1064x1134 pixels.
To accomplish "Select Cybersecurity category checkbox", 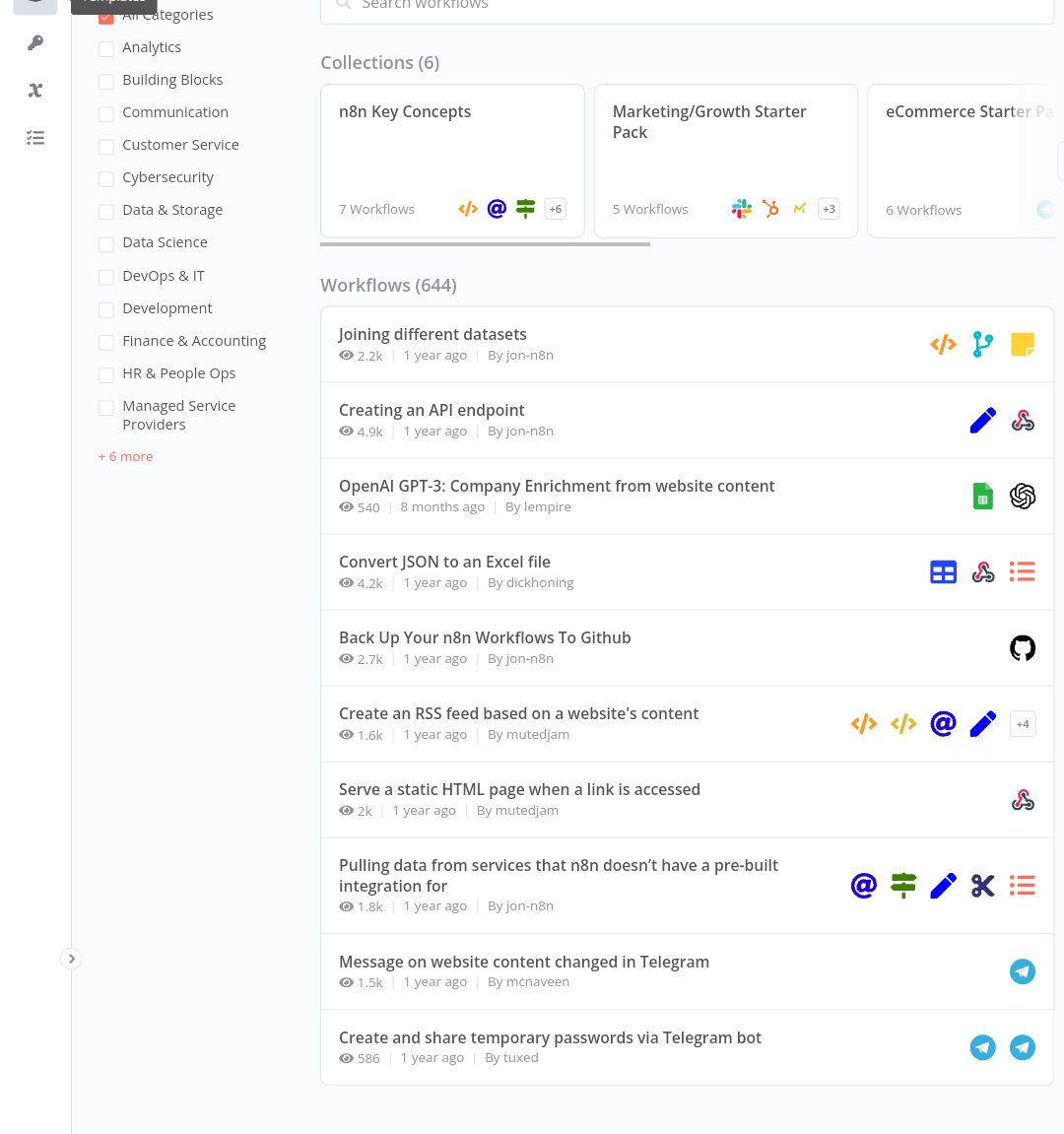I will [x=106, y=179].
